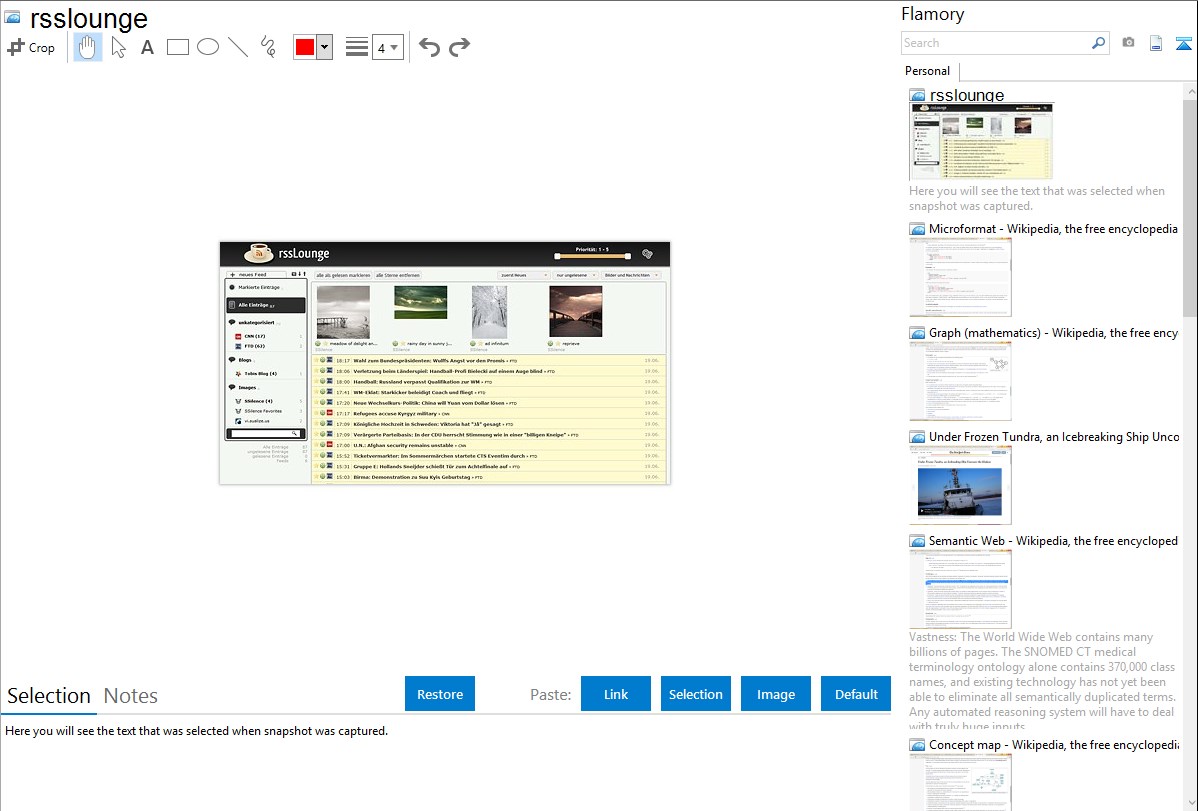Click the Microformat - Wikipedia title text
This screenshot has width=1198, height=811.
1053,229
